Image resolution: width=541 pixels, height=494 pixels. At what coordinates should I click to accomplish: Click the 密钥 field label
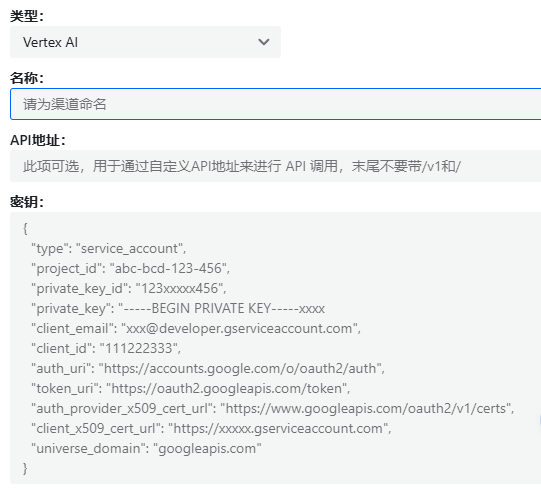tap(27, 202)
